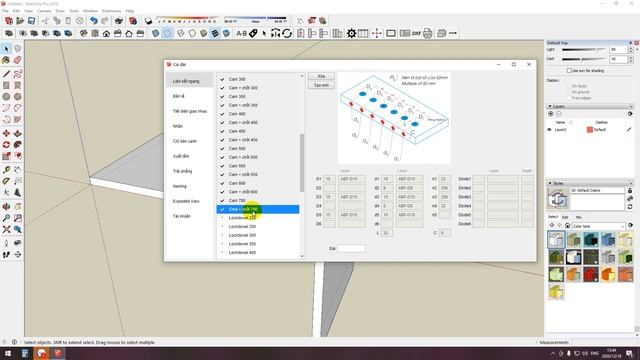640x360 pixels.
Task: Select the Freehand tool
Action: tap(18, 74)
